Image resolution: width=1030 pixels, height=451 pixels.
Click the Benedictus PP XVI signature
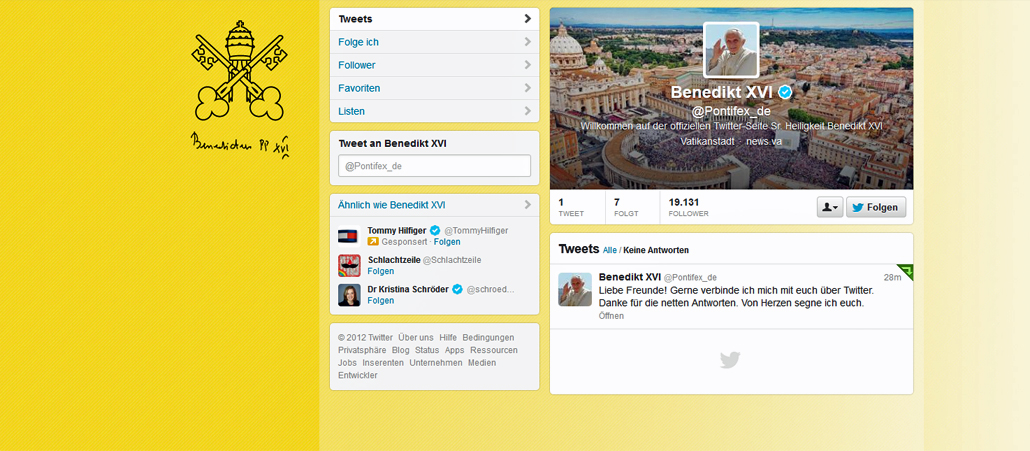coord(240,144)
